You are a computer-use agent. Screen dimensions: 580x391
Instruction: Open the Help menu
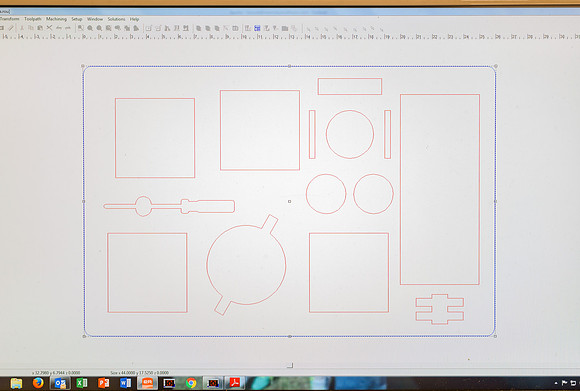click(134, 18)
